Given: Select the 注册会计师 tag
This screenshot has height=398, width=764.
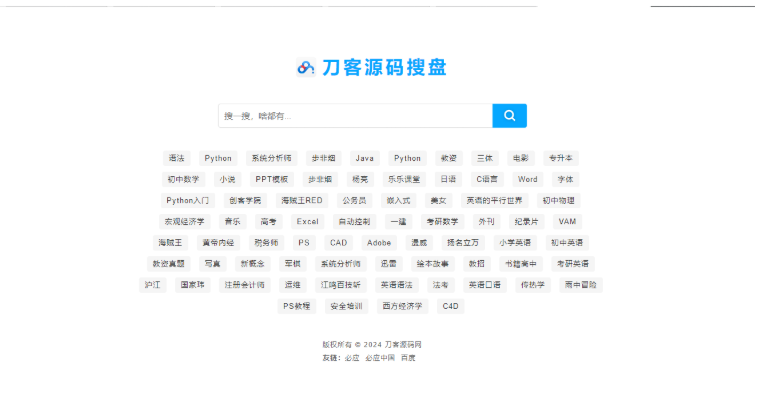Looking at the screenshot, I should (x=245, y=285).
